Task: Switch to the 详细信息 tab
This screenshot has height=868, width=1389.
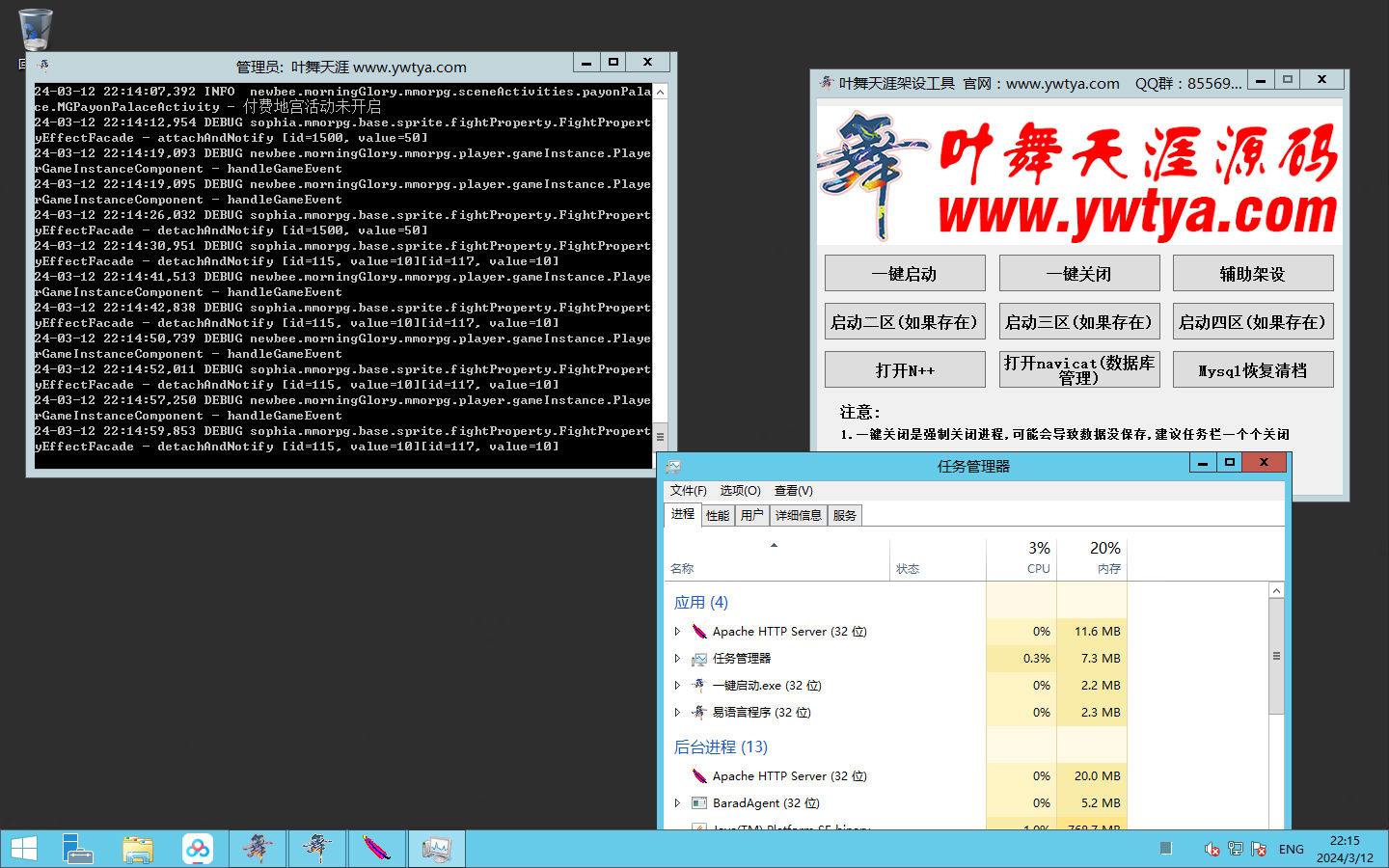Action: 799,516
